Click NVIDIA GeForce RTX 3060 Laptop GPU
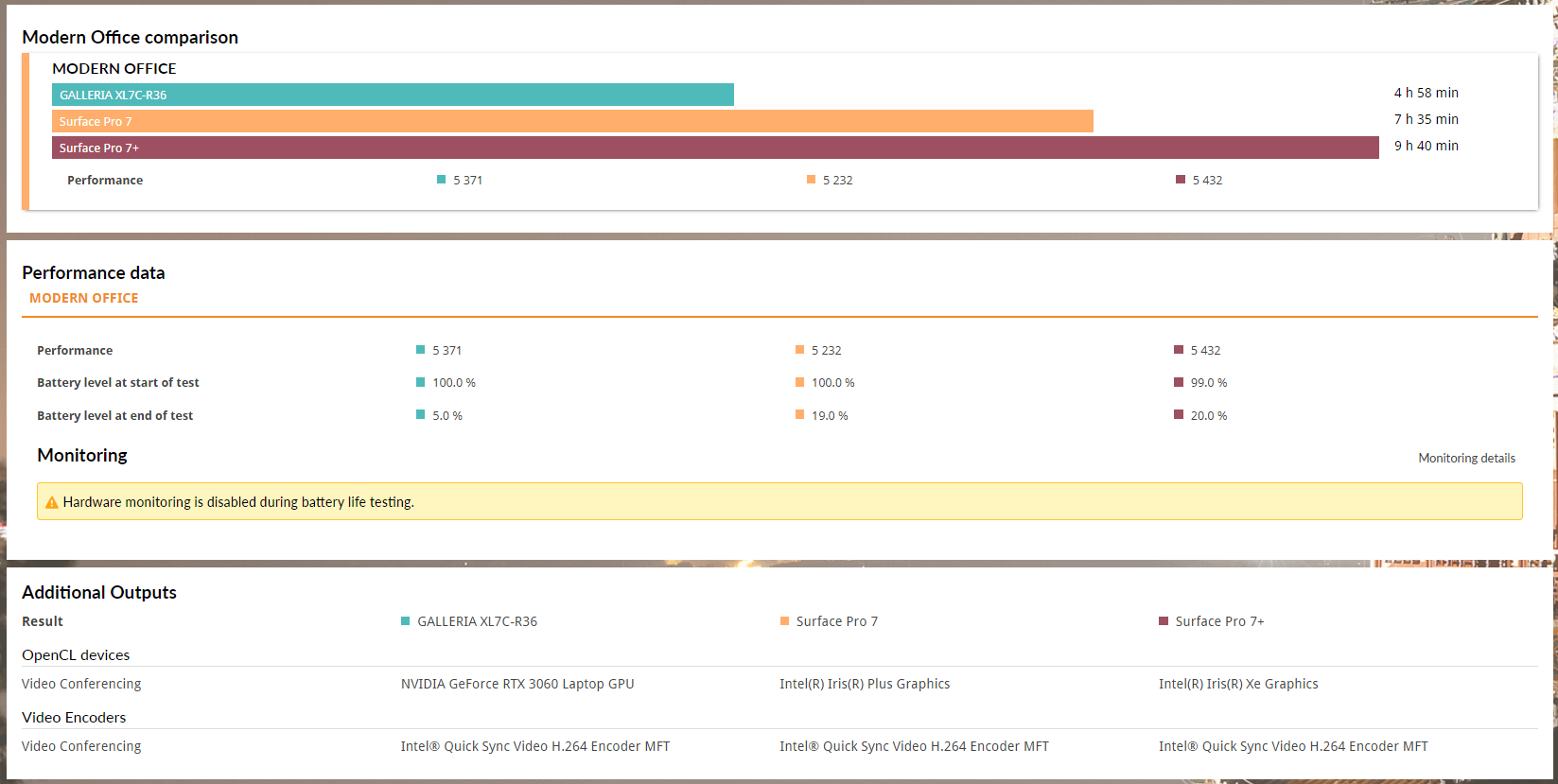The image size is (1558, 784). [x=517, y=684]
